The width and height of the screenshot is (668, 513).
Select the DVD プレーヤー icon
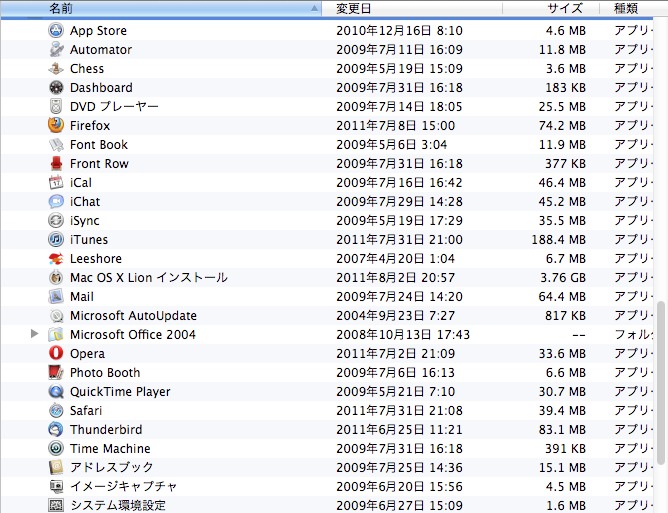click(x=56, y=107)
